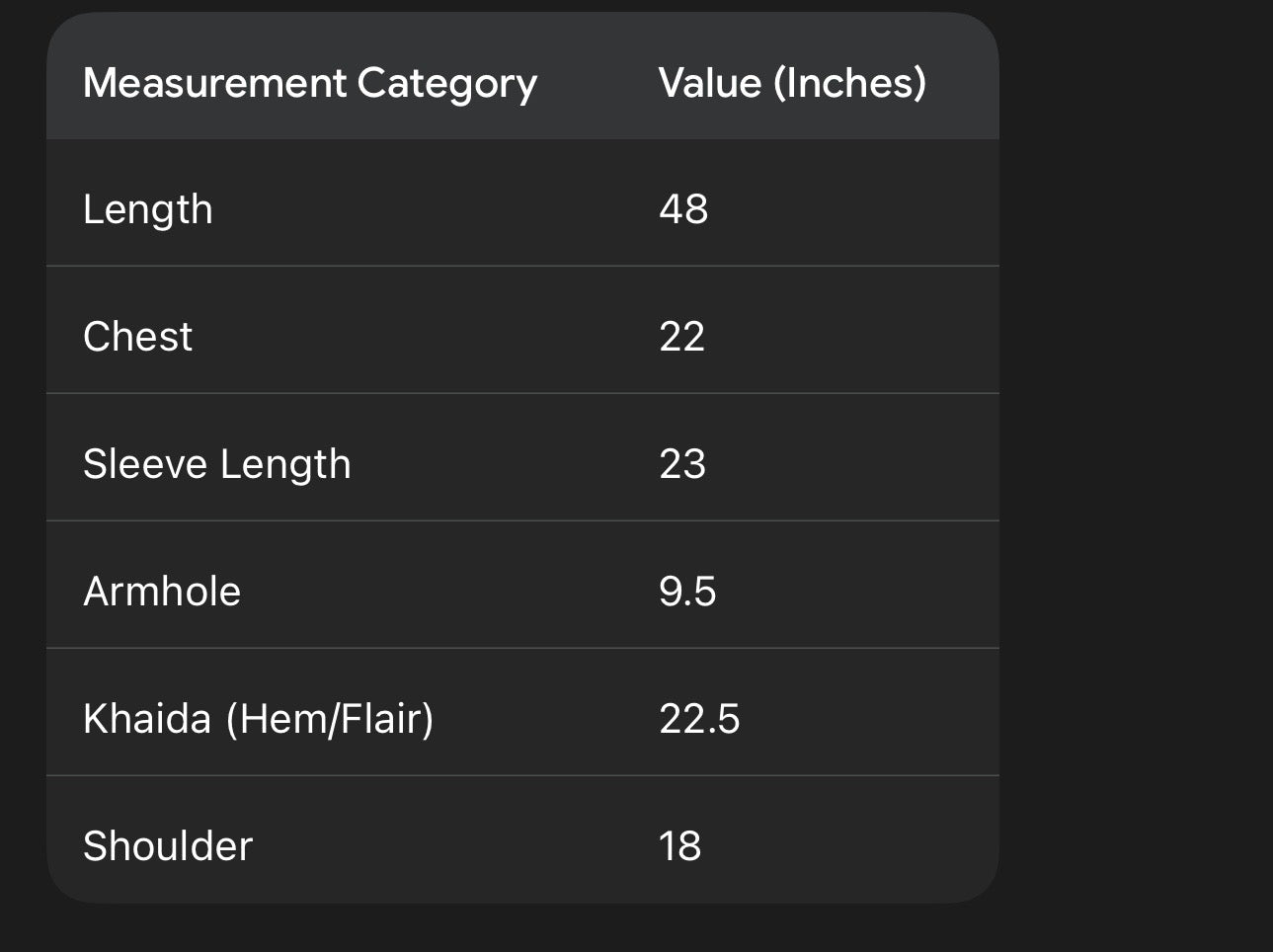Screen dimensions: 1273x952
Task: Select the Khaida (Hem/Flair) label
Action: (258, 719)
